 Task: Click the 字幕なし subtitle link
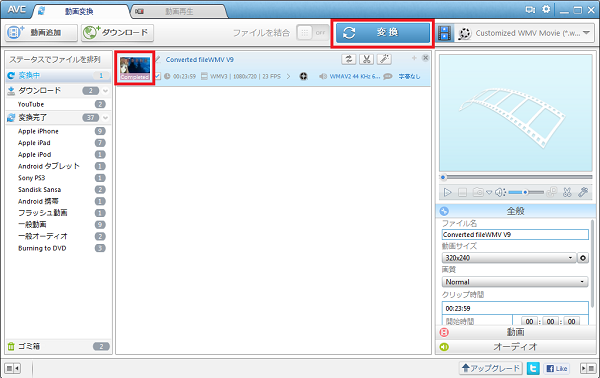[409, 77]
